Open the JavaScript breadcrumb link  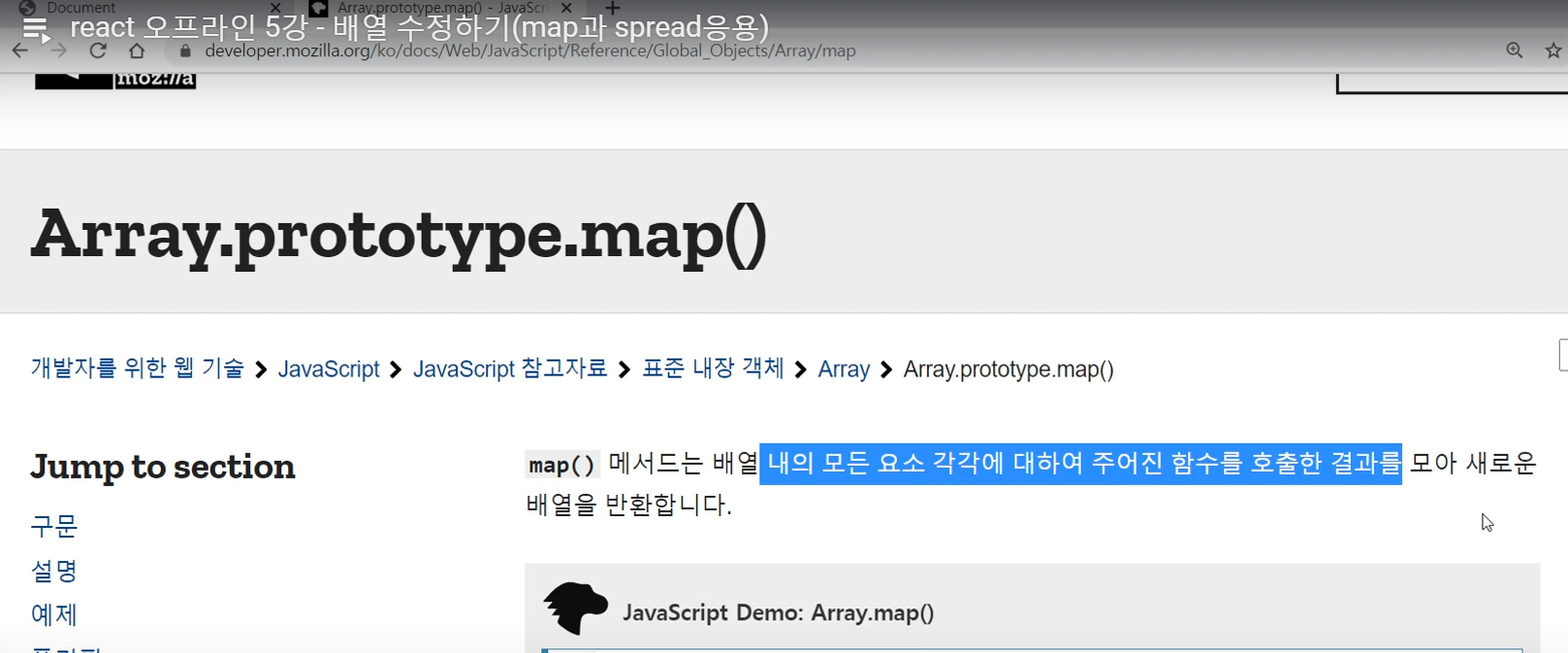329,369
